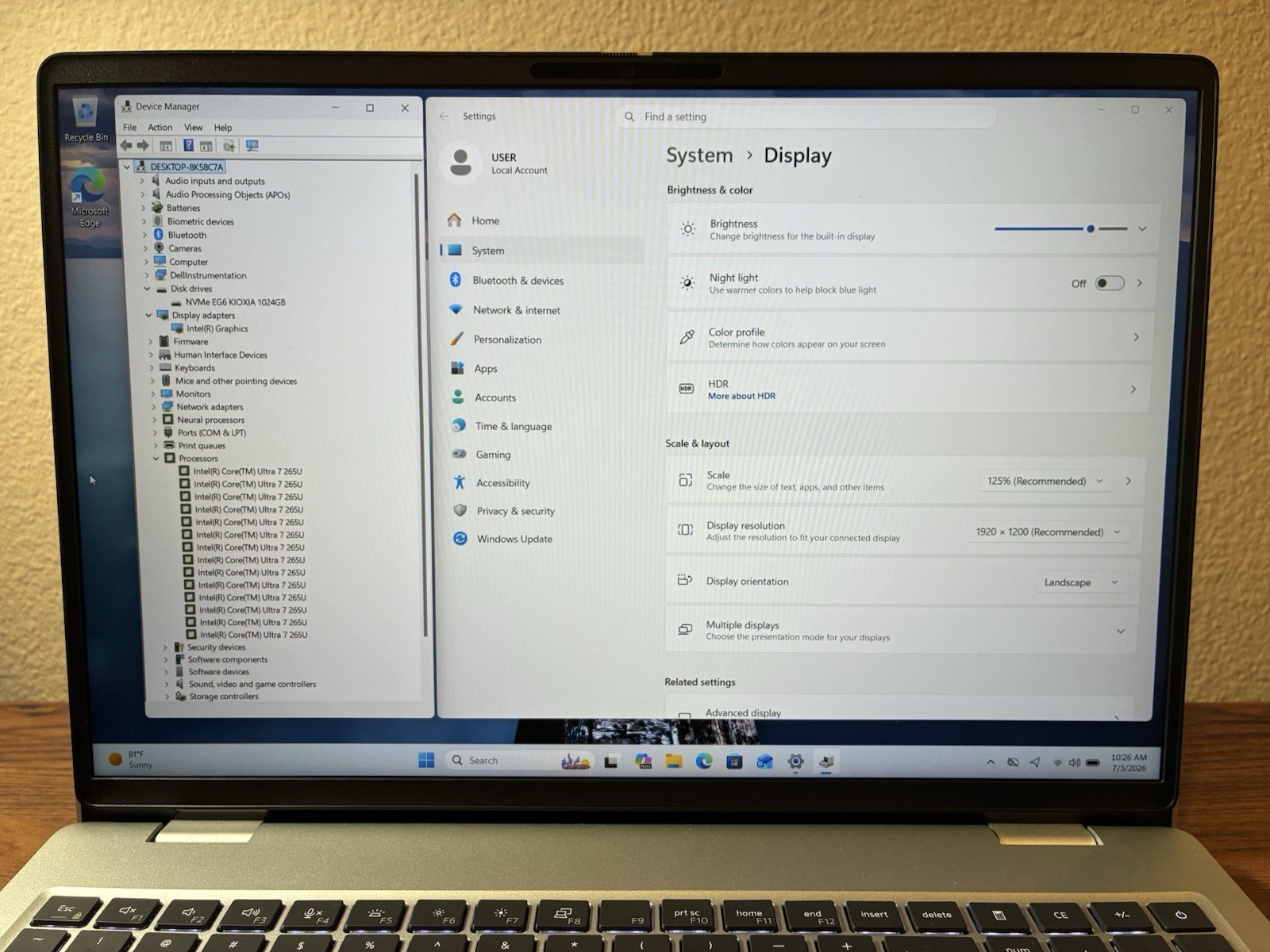The height and width of the screenshot is (952, 1270).
Task: Select NVMe EG6 KIOXIA 1024GB drive
Action: [235, 302]
